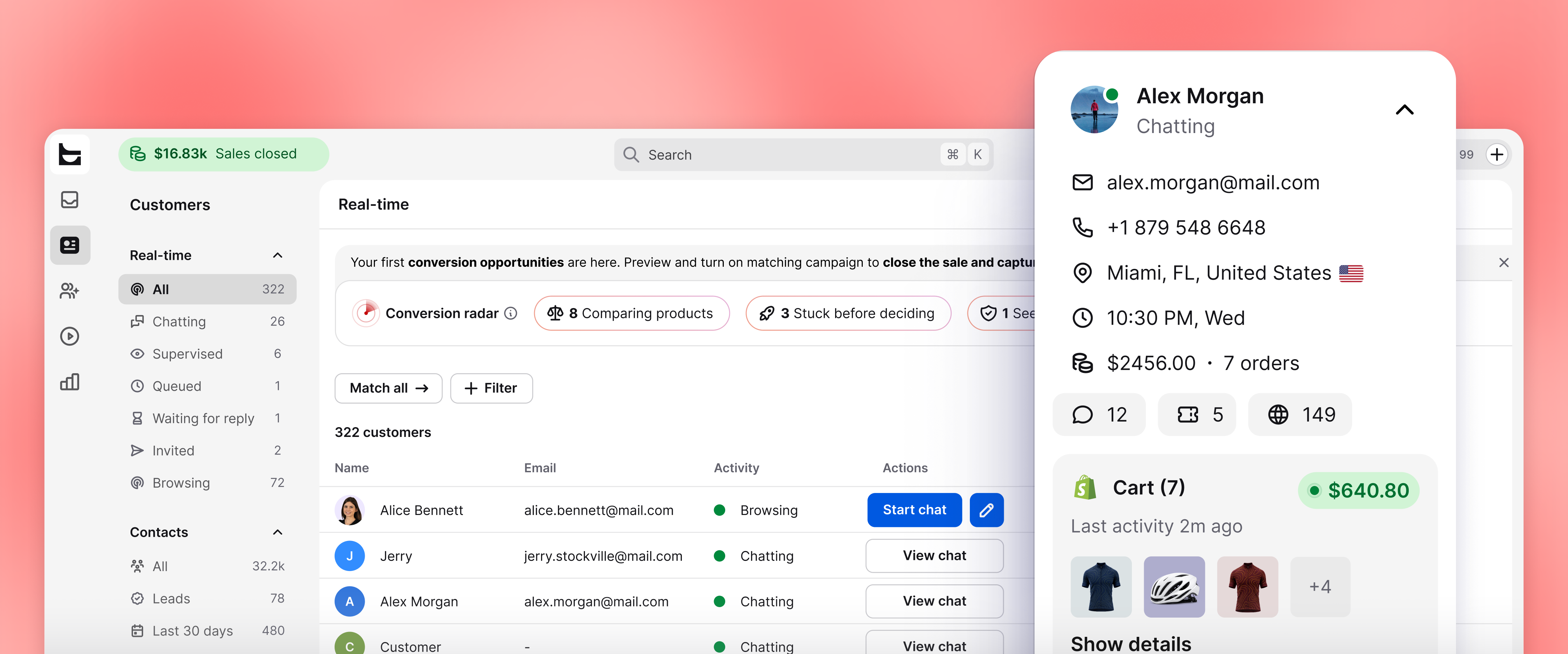1568x654 pixels.
Task: Click the 149 page visits counter chip
Action: 1300,415
